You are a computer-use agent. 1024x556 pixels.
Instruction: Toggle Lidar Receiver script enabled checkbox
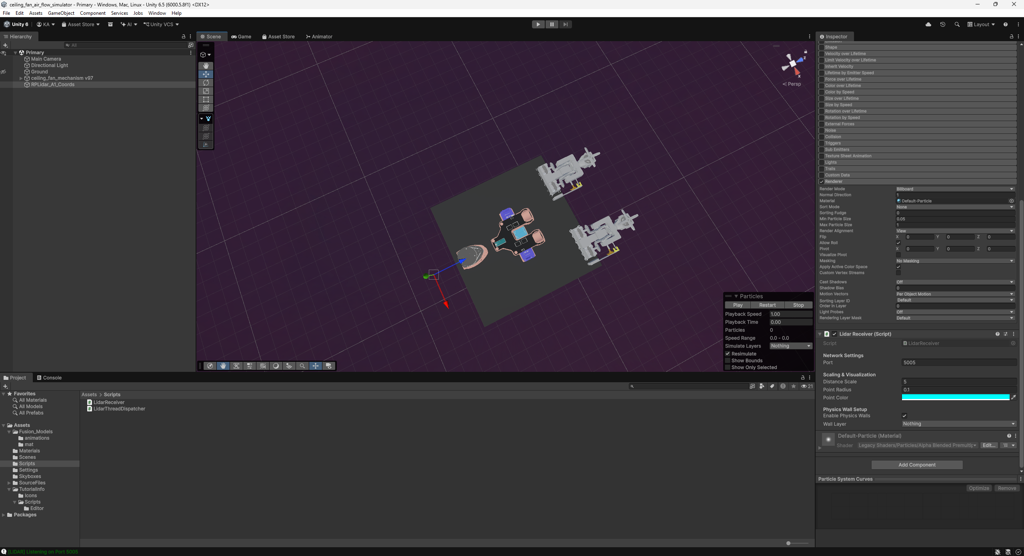click(834, 334)
